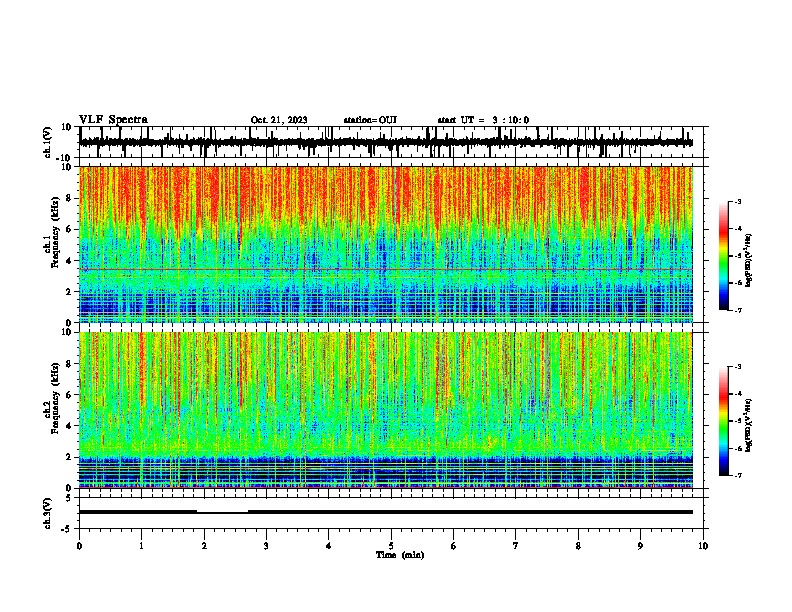Click the "-5" tick on the ch.3(V) axis
The height and width of the screenshot is (612, 792).
coord(67,529)
